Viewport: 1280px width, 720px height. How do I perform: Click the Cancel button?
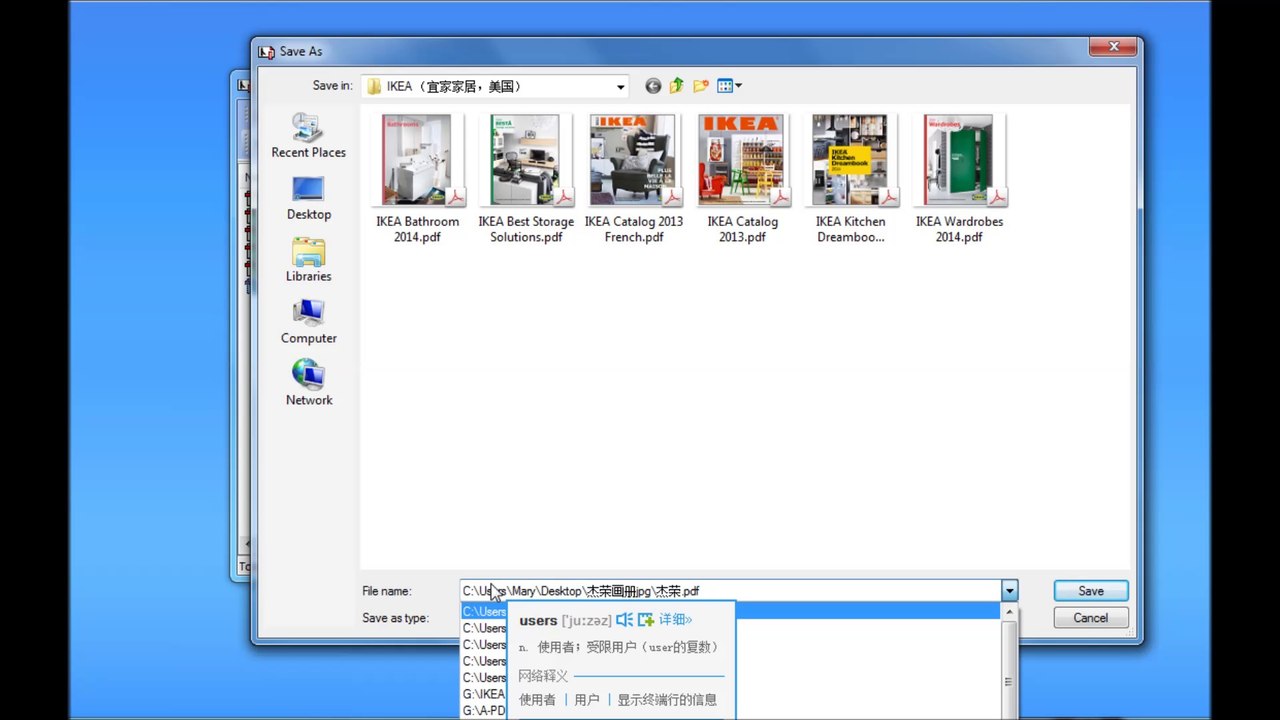(1091, 618)
